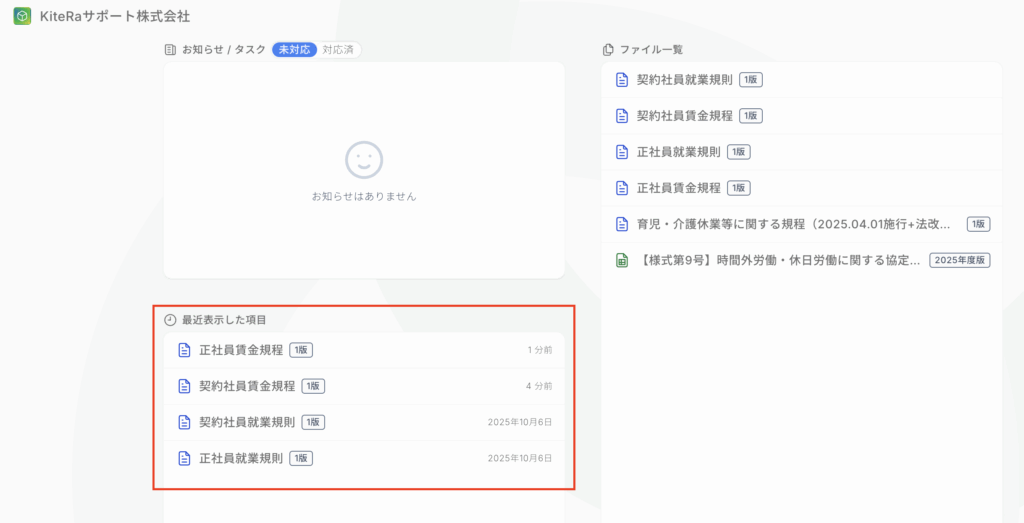
Task: Click the KiteRaサポート株式会社 company name
Action: click(x=114, y=17)
